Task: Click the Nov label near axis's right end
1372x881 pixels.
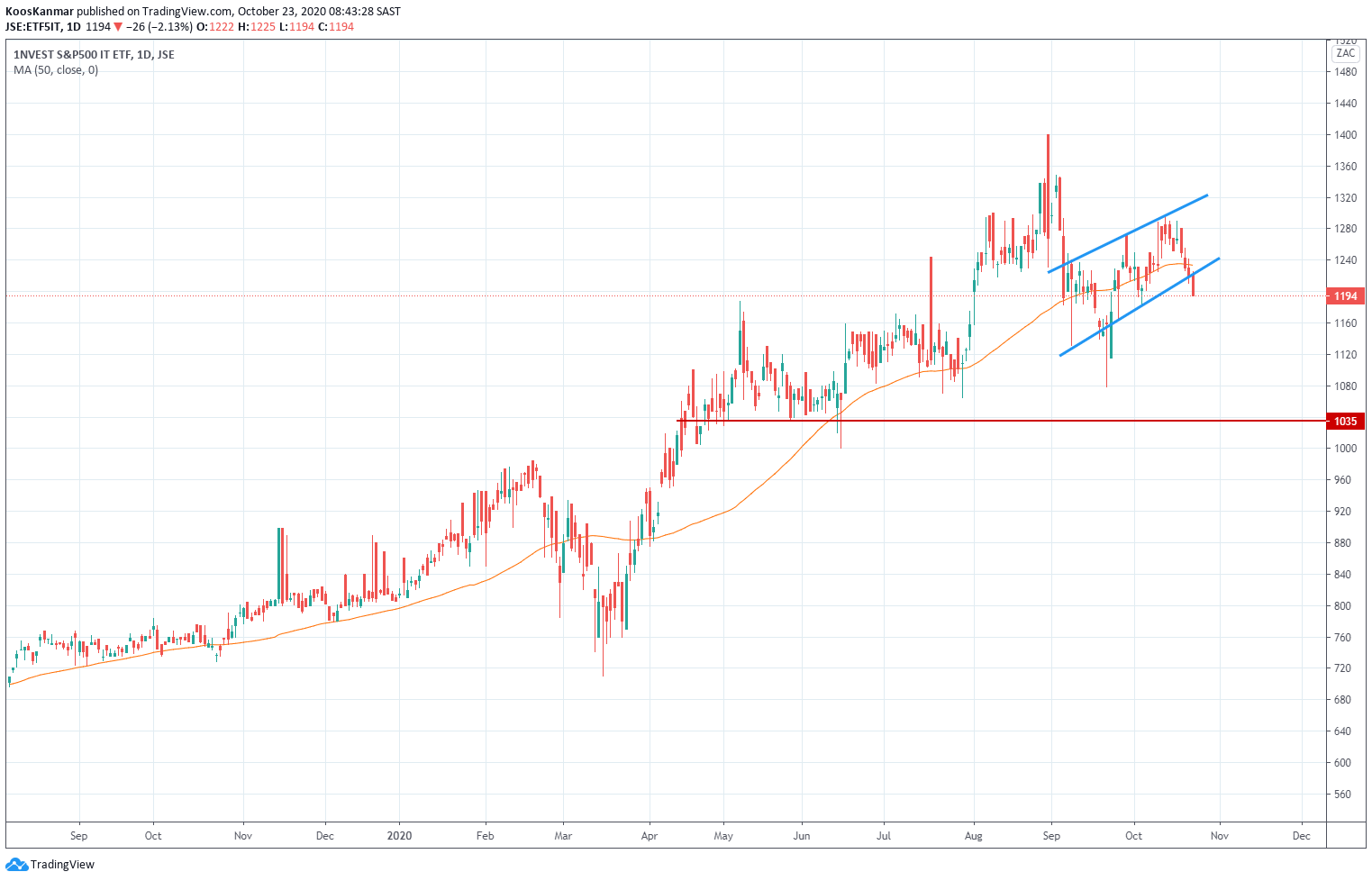Action: coord(1220,836)
